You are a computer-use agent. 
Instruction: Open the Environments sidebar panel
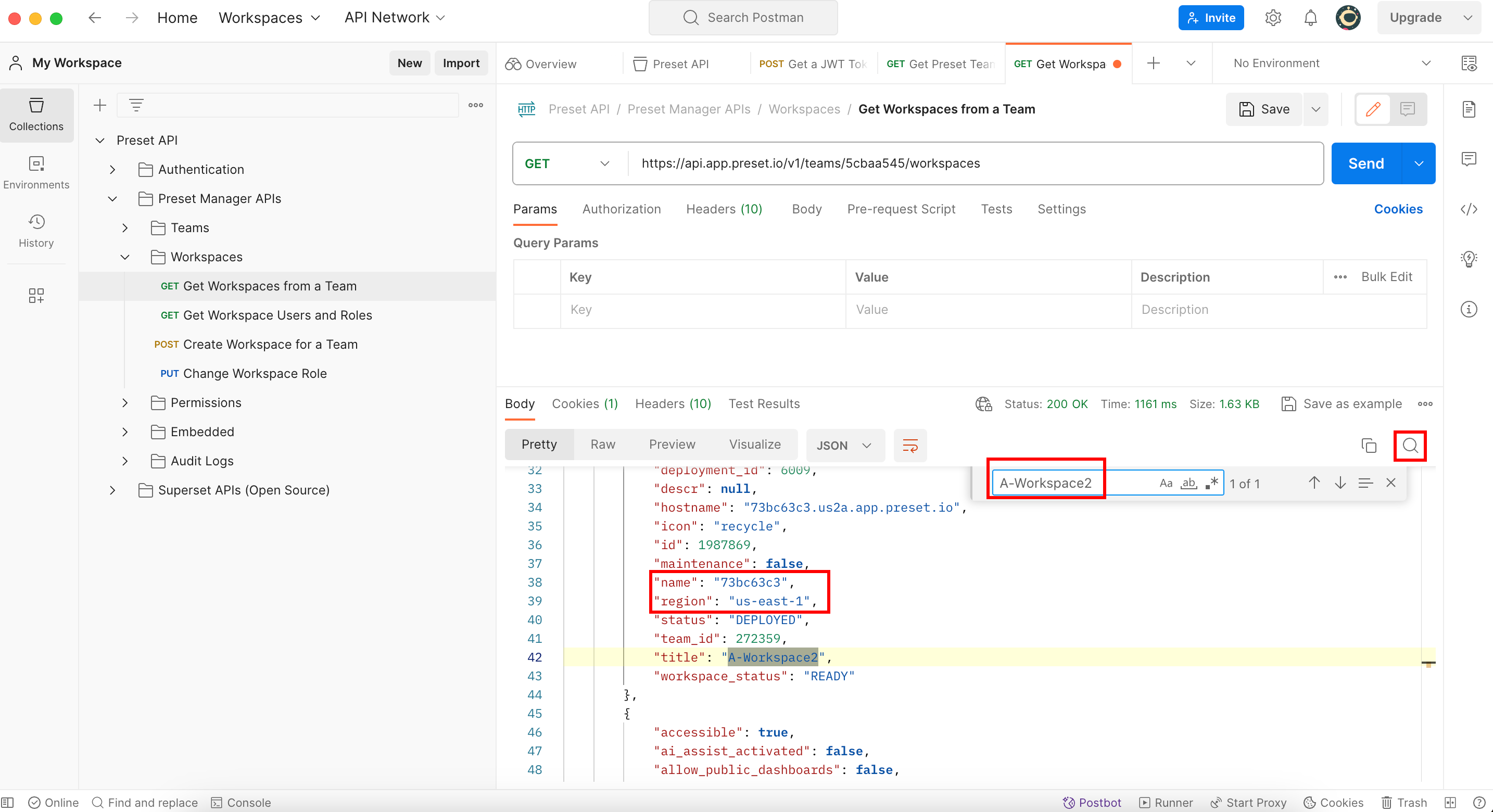click(36, 172)
